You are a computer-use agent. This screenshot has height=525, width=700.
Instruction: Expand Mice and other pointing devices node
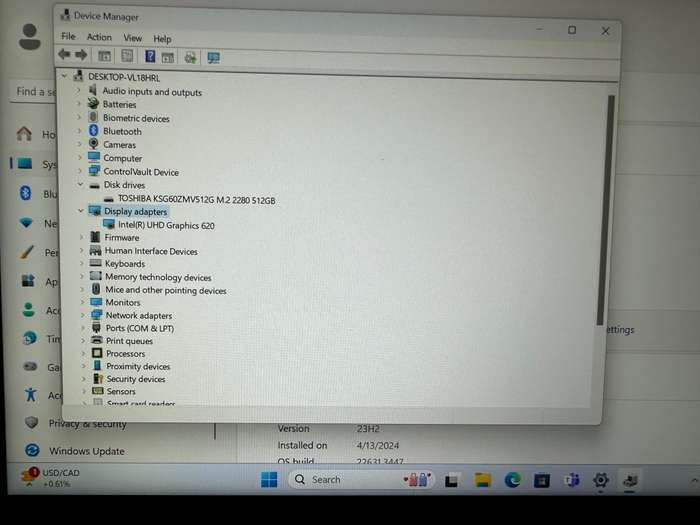(83, 289)
